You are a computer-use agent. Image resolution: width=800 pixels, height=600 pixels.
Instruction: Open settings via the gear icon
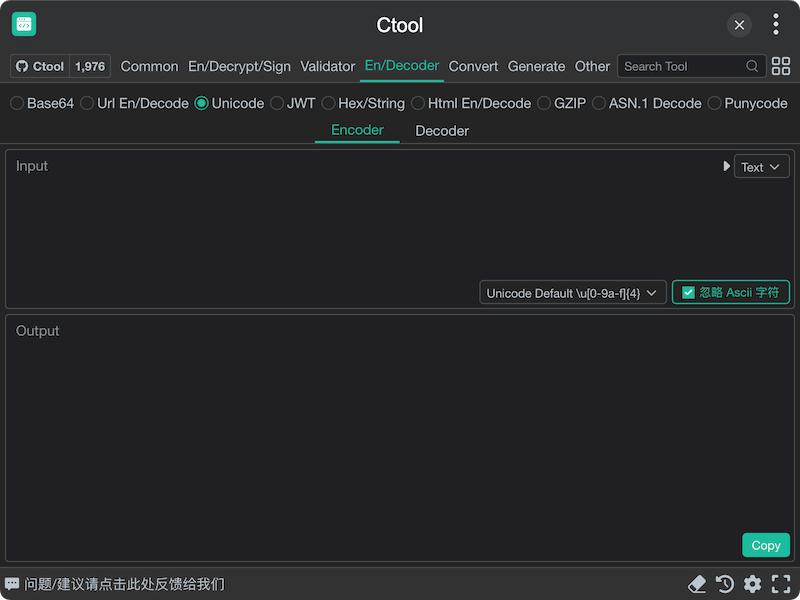753,584
